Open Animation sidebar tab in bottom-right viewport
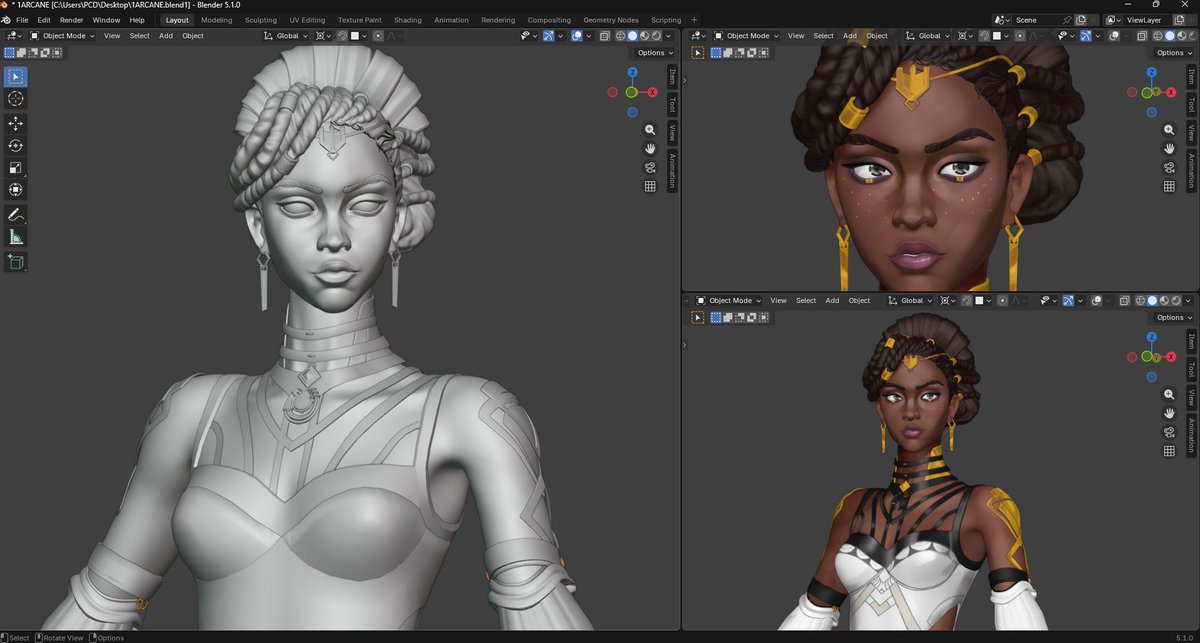 tap(1191, 436)
